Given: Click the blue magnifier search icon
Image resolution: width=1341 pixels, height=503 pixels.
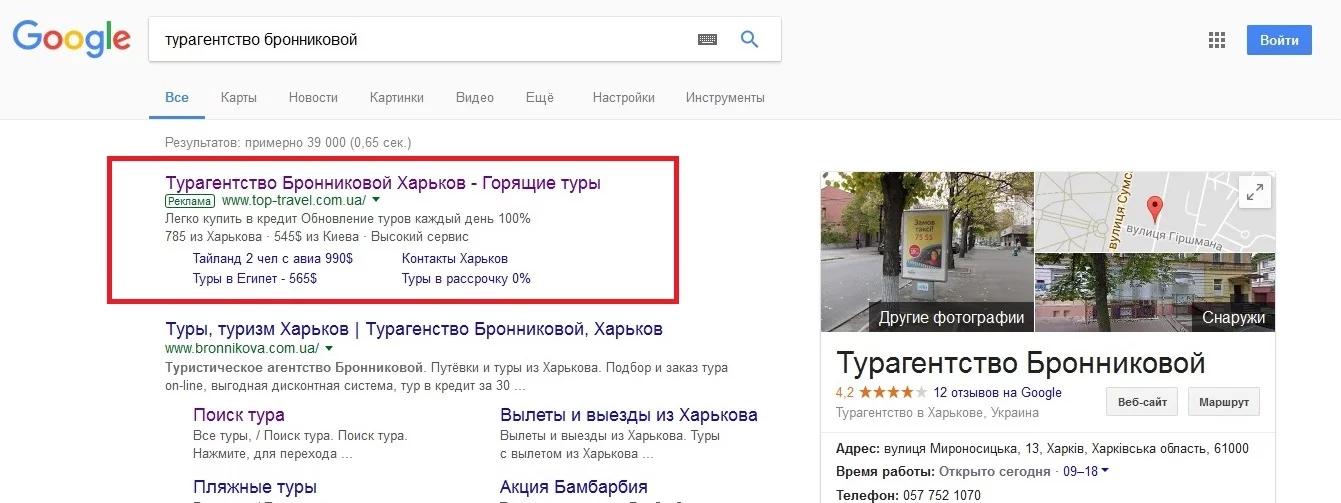Looking at the screenshot, I should 749,40.
